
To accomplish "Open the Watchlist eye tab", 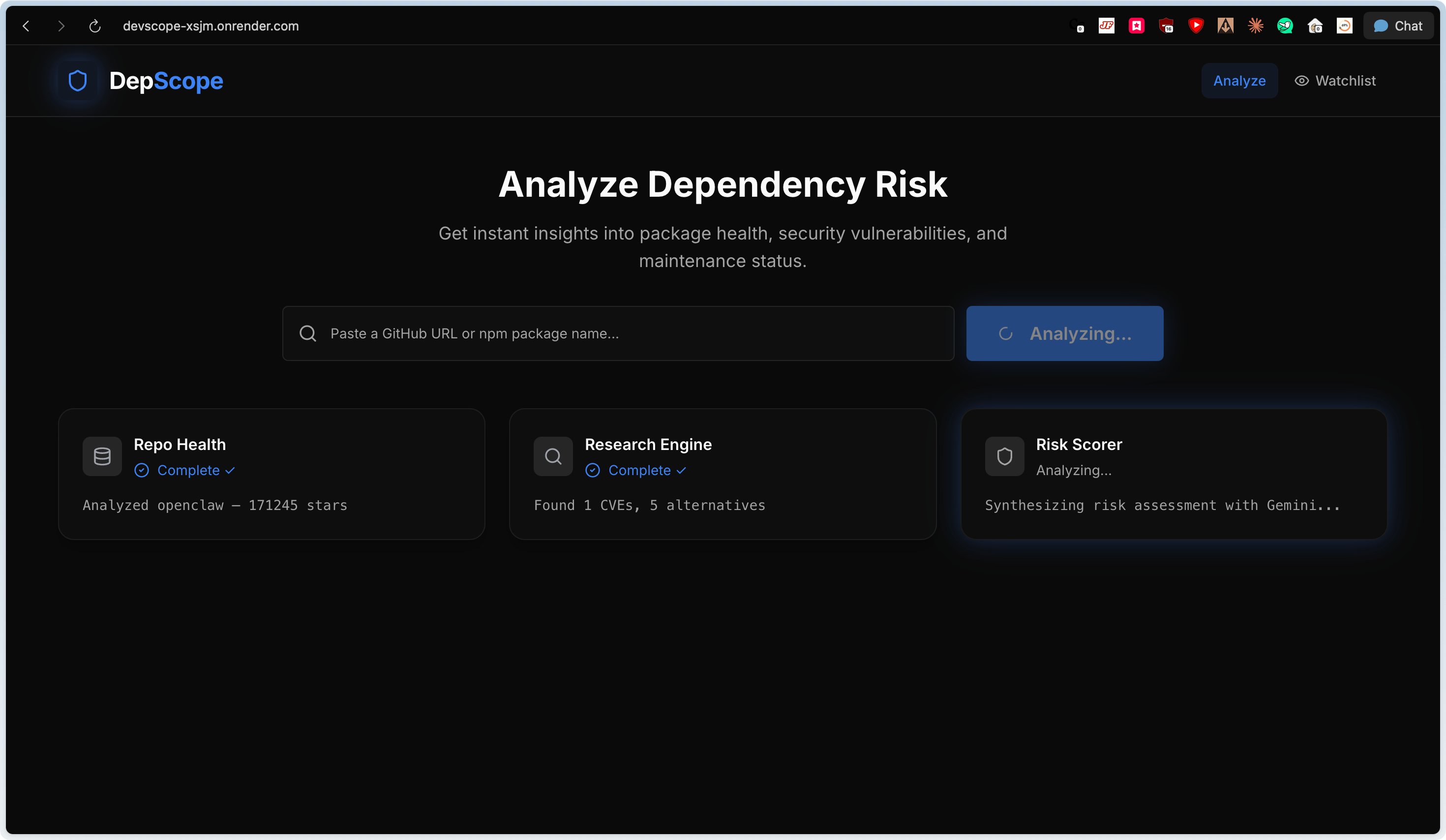I will click(x=1335, y=81).
